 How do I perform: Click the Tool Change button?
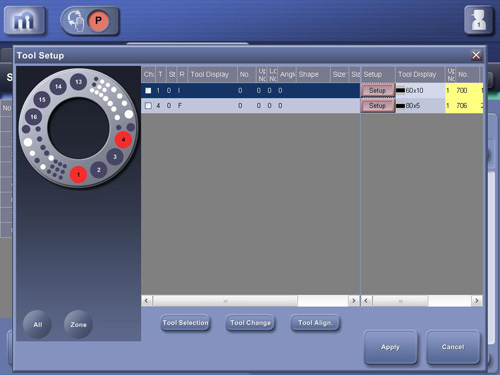(x=250, y=323)
